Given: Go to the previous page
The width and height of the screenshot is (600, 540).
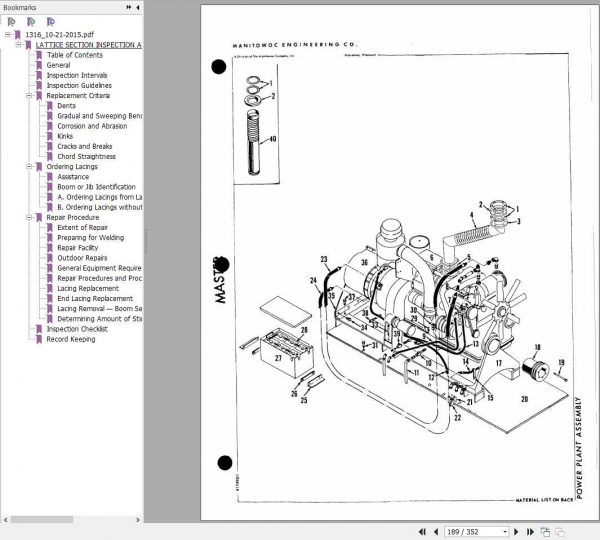Looking at the screenshot, I should click(x=436, y=532).
